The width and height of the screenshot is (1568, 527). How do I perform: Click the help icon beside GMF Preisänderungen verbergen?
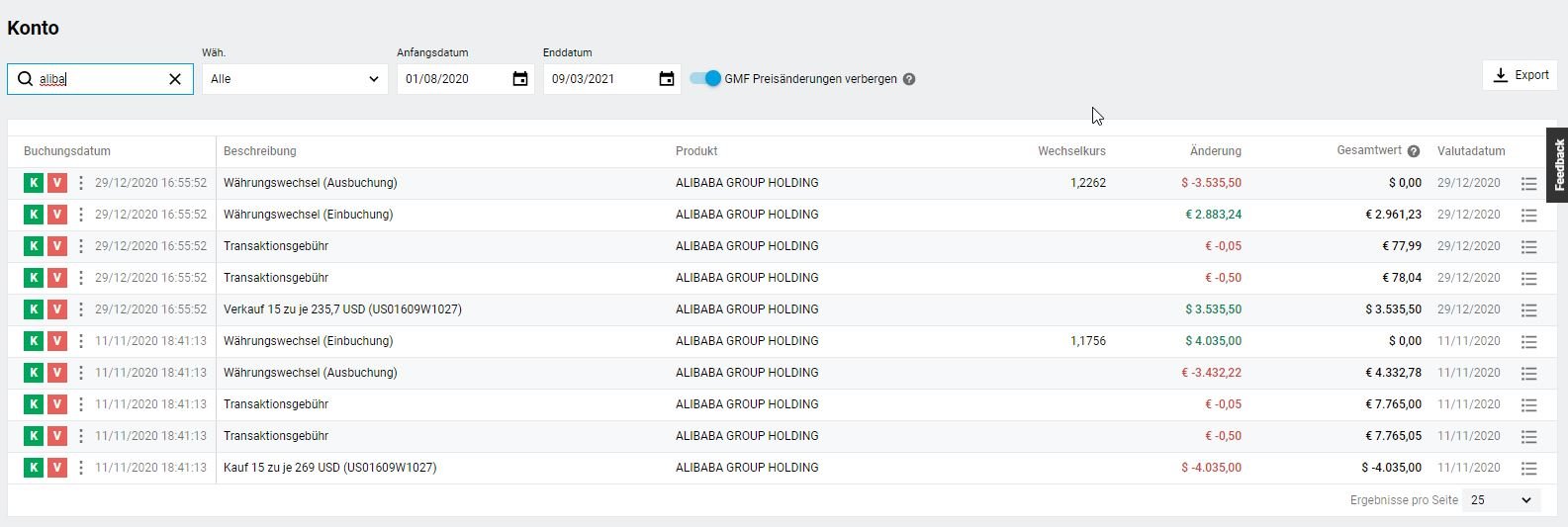tap(909, 79)
